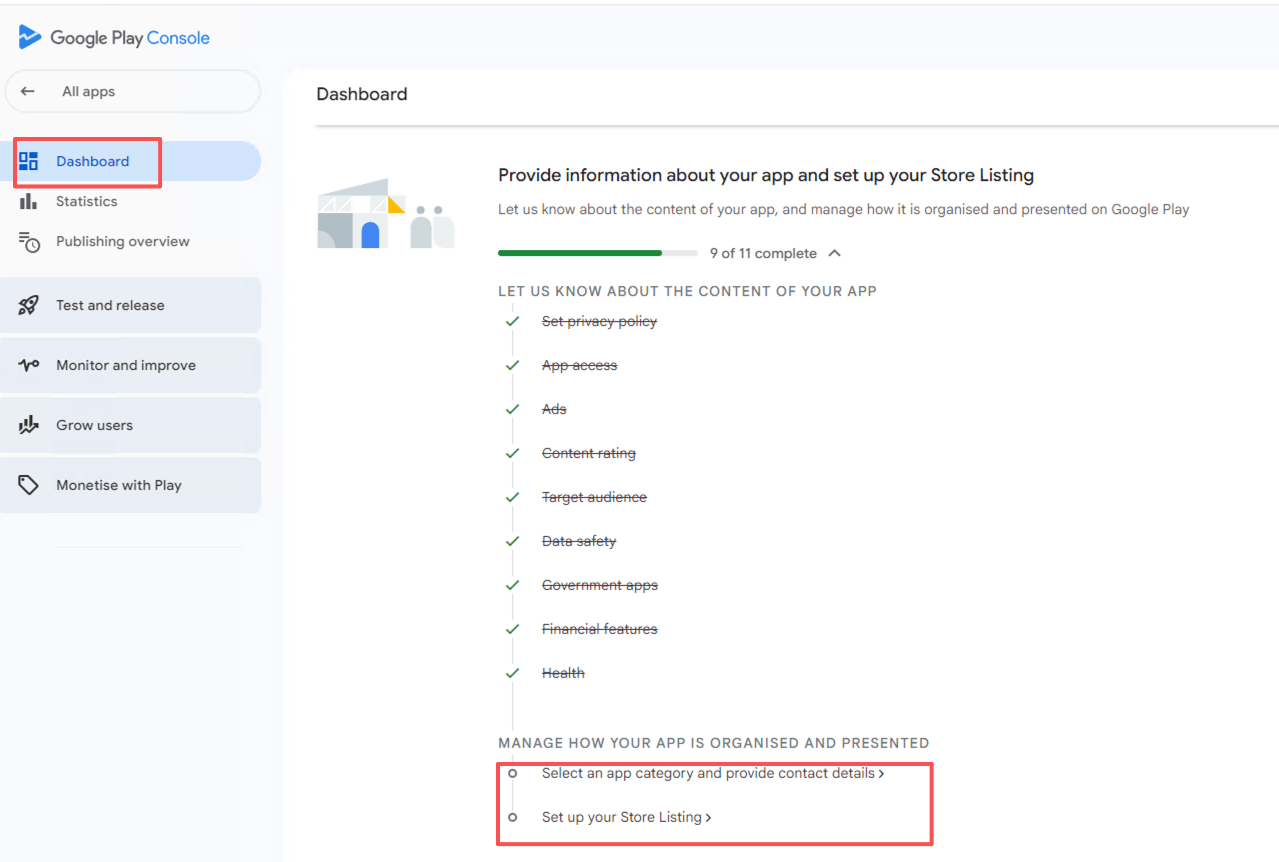Click the Google Play Console logo

click(113, 38)
